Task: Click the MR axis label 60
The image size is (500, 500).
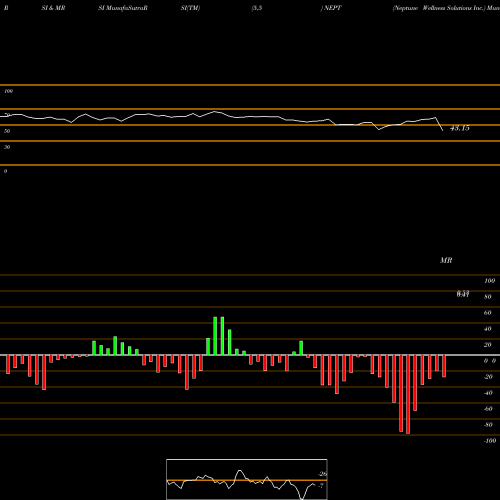Action: (x=488, y=313)
